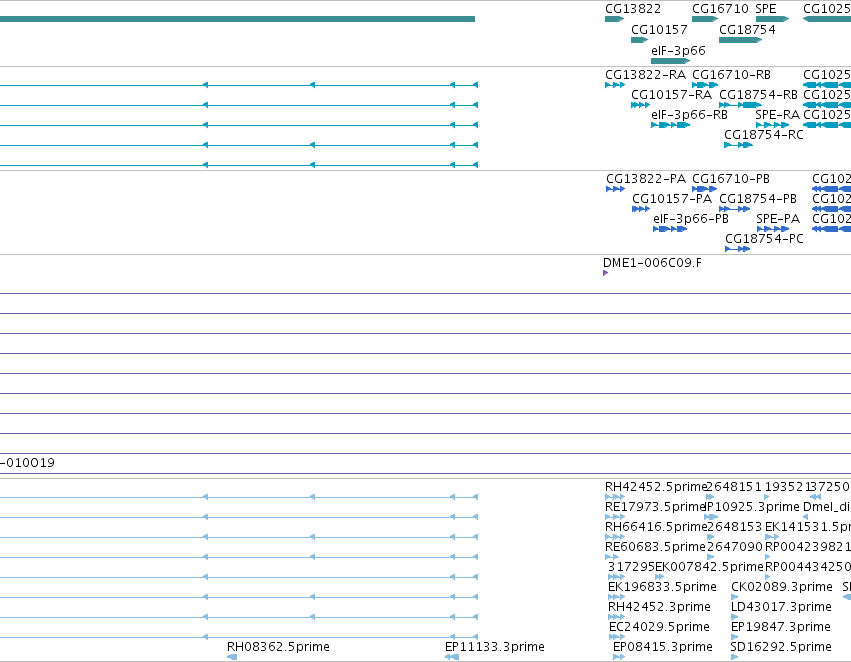
Task: Select transcript CG18754-RB
Action: [x=758, y=95]
